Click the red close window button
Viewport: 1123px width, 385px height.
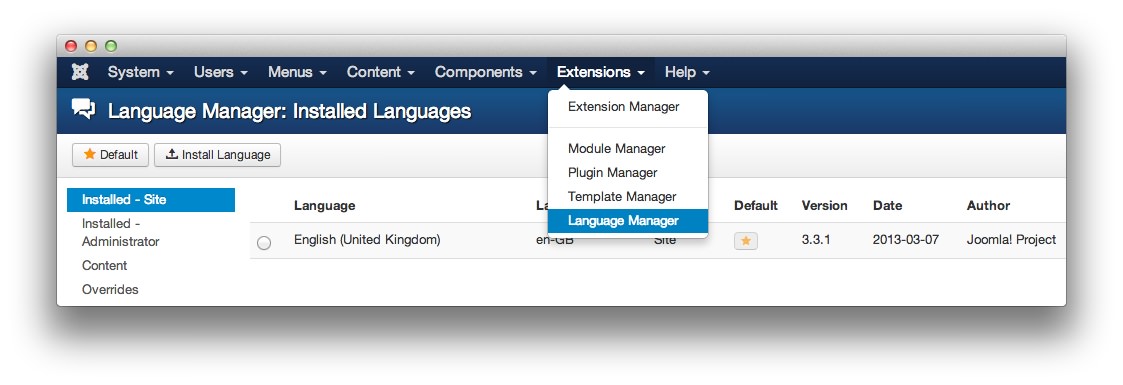71,46
